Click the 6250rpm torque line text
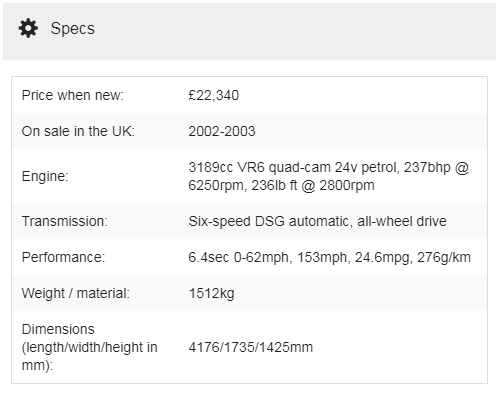 (x=281, y=185)
